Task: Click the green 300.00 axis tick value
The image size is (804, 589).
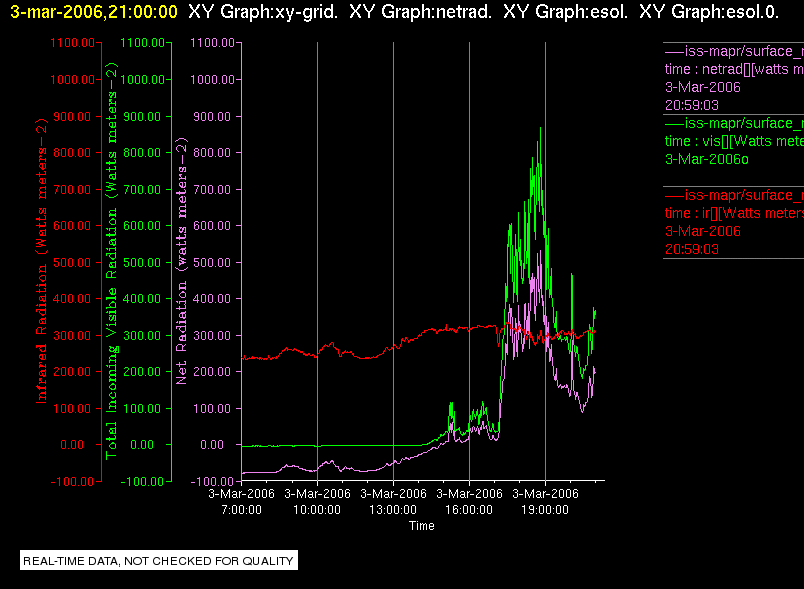Action: tap(142, 336)
